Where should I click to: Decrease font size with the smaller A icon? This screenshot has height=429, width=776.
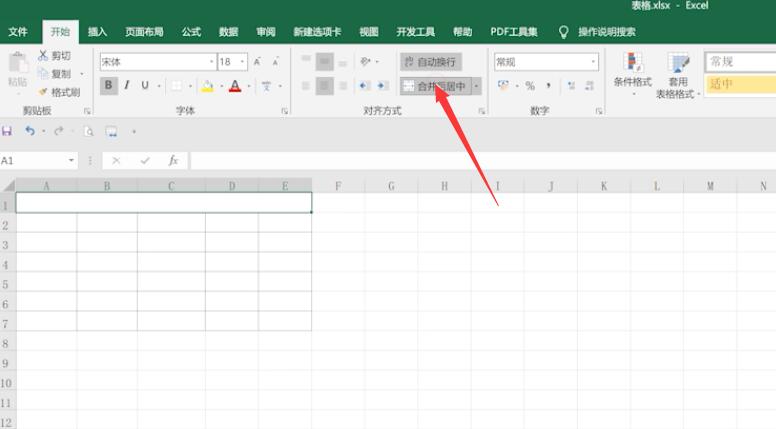[276, 62]
